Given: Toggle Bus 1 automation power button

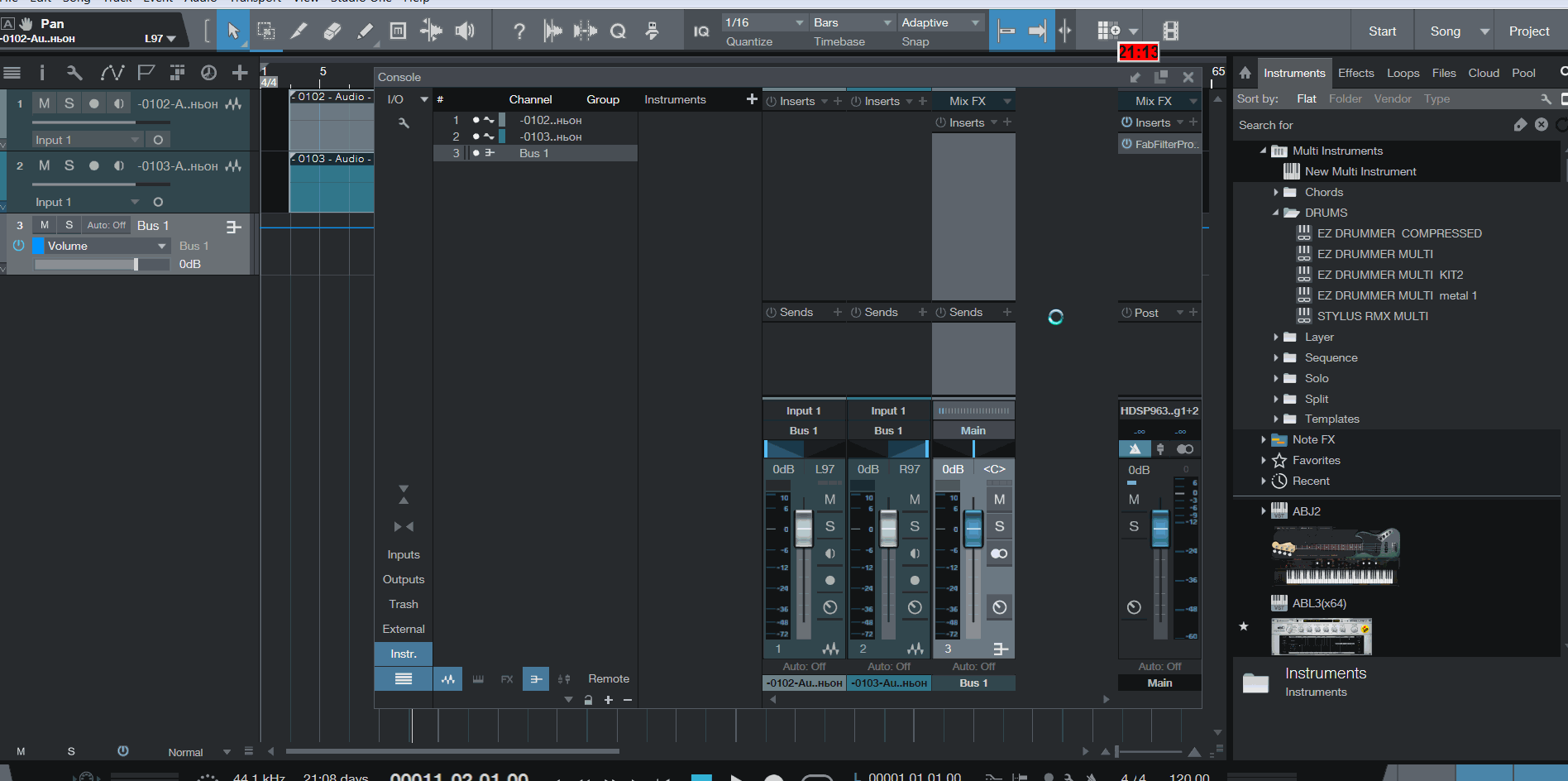Looking at the screenshot, I should coord(18,245).
